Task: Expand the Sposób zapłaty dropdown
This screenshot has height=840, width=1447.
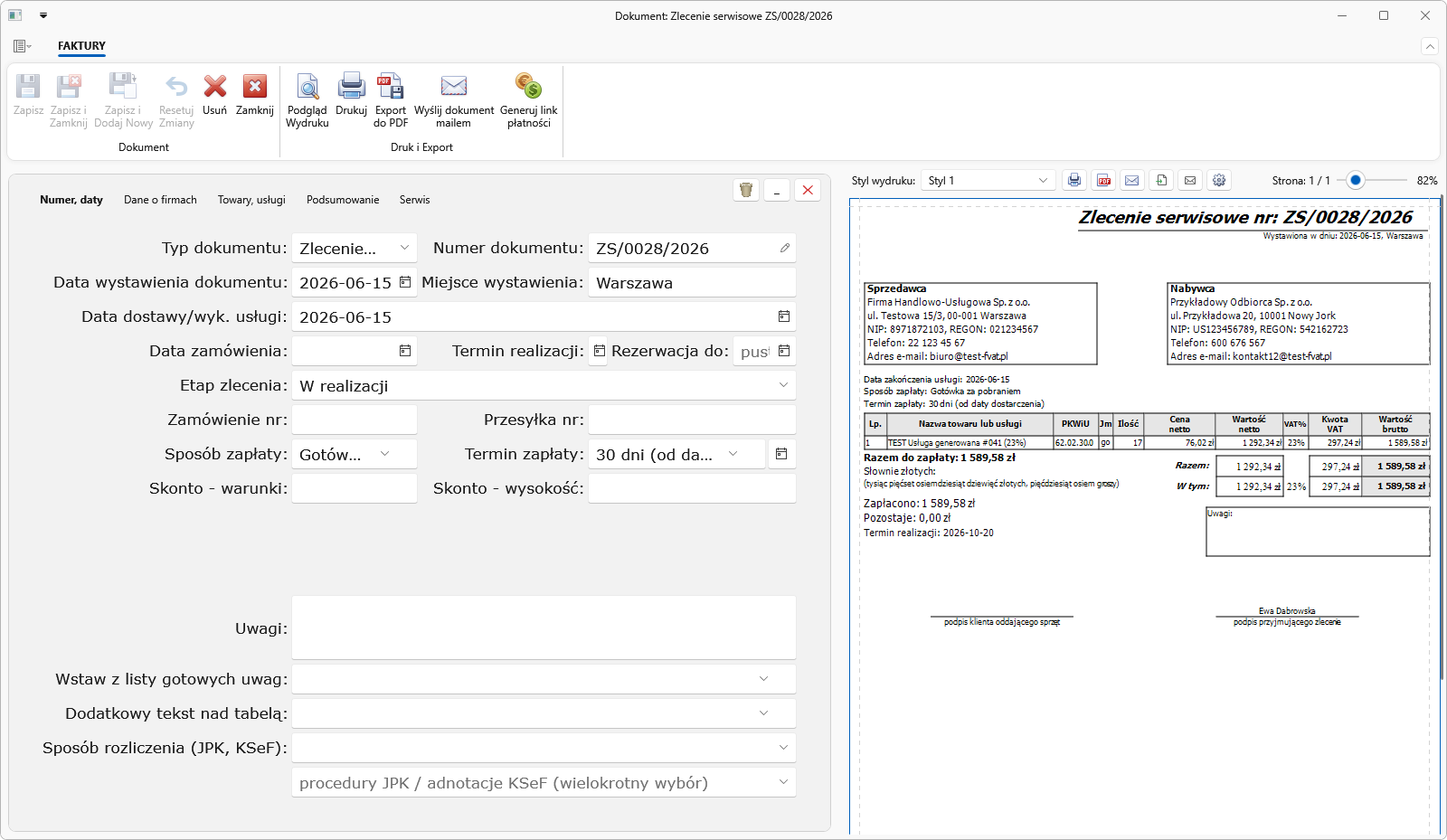Action: [384, 454]
